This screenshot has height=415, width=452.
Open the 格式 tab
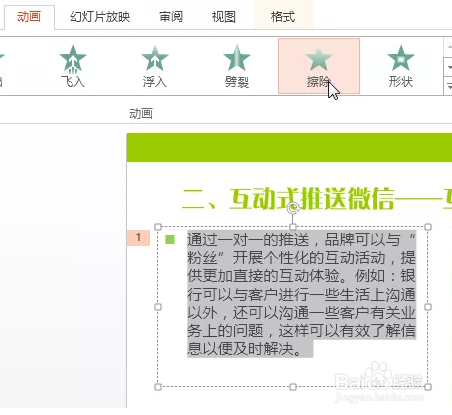click(x=283, y=17)
